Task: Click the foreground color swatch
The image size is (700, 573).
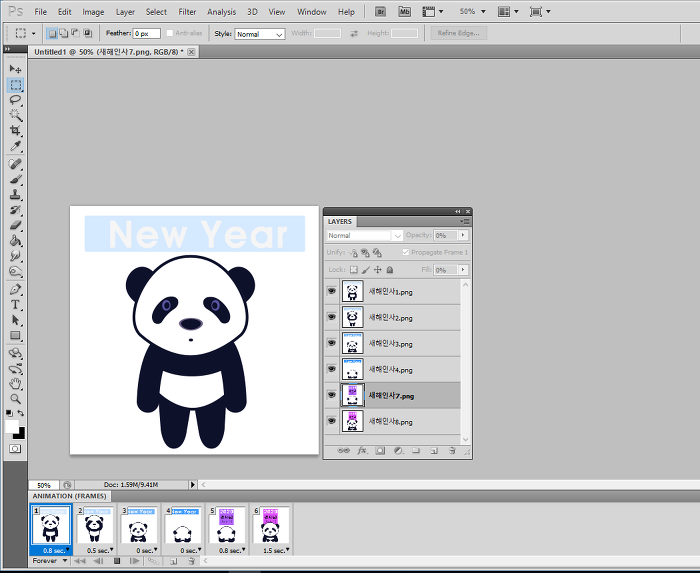Action: [x=12, y=426]
